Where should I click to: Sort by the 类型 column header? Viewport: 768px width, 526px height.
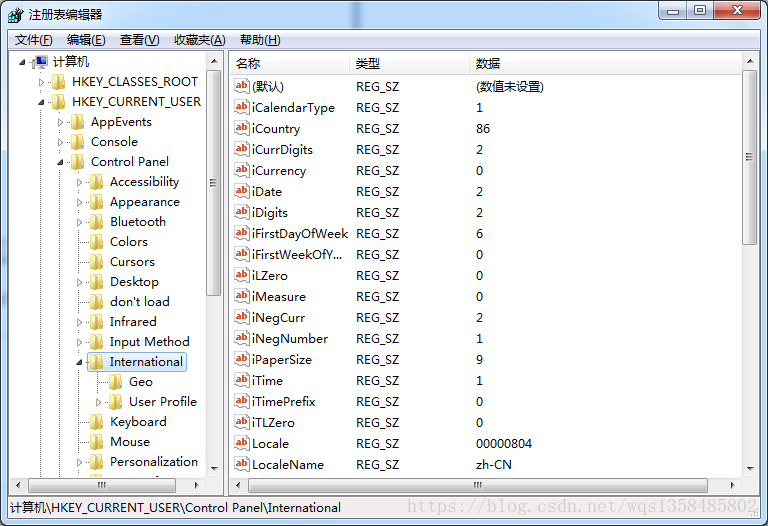point(409,63)
